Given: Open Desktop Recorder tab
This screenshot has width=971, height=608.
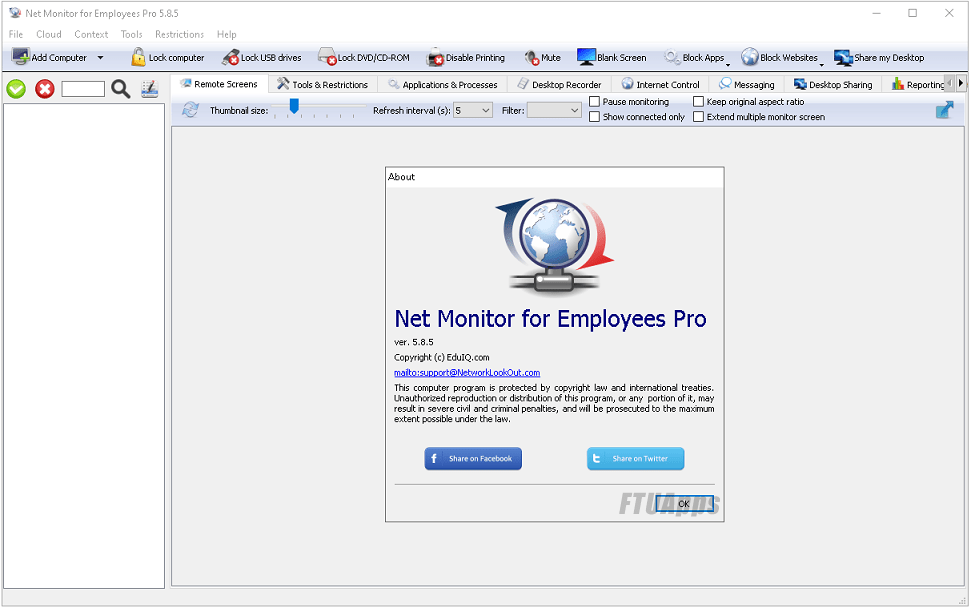Looking at the screenshot, I should pos(559,84).
